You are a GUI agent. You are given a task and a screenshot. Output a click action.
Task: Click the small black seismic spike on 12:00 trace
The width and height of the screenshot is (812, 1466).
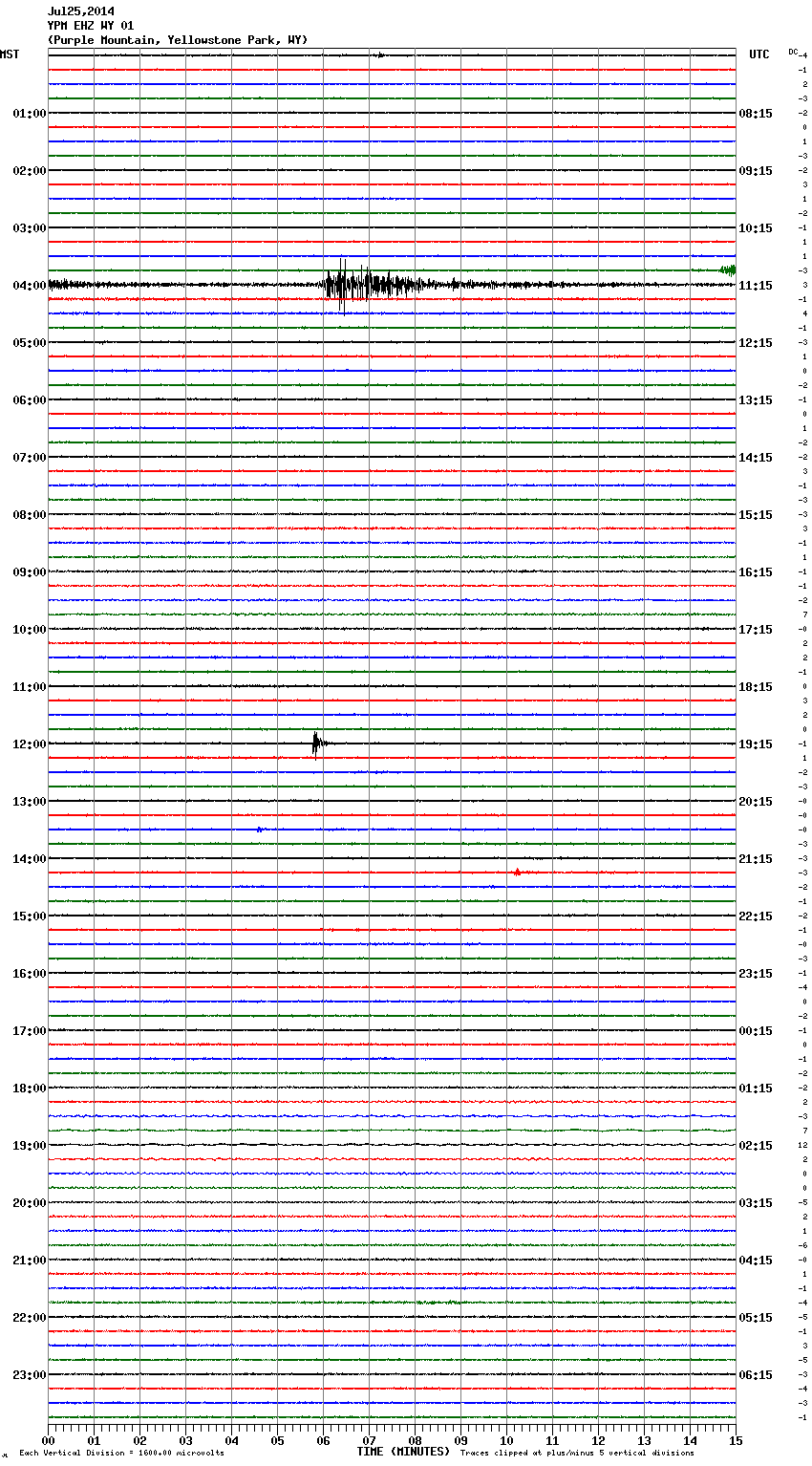(x=319, y=744)
